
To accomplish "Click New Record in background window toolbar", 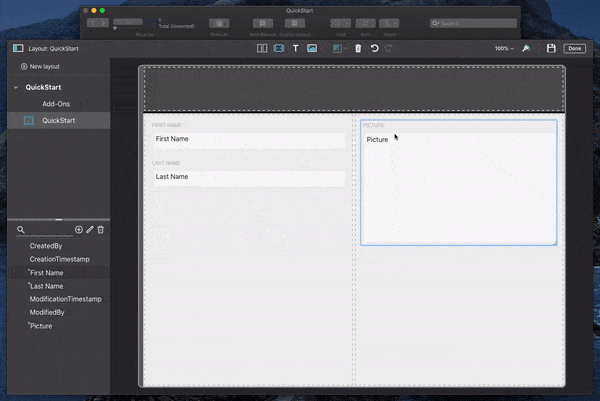I will (262, 24).
